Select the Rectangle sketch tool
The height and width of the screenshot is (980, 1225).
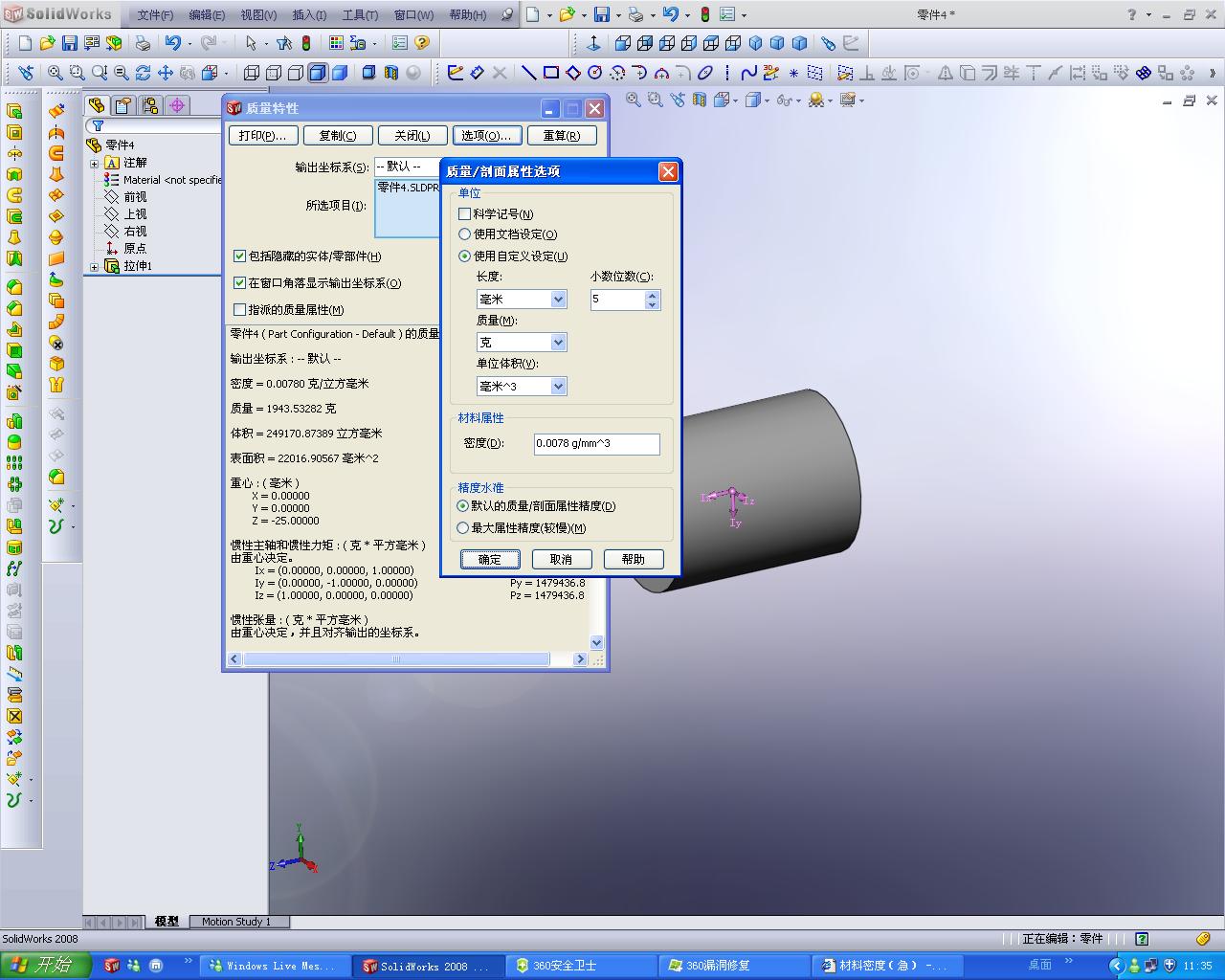click(551, 73)
